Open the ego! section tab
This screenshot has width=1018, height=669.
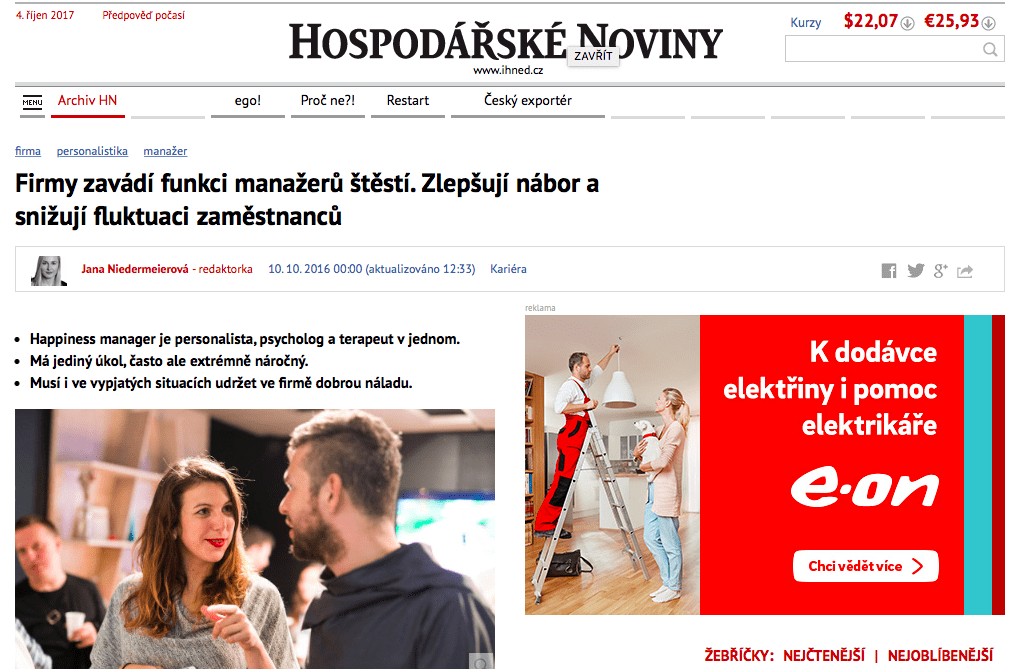pos(247,101)
